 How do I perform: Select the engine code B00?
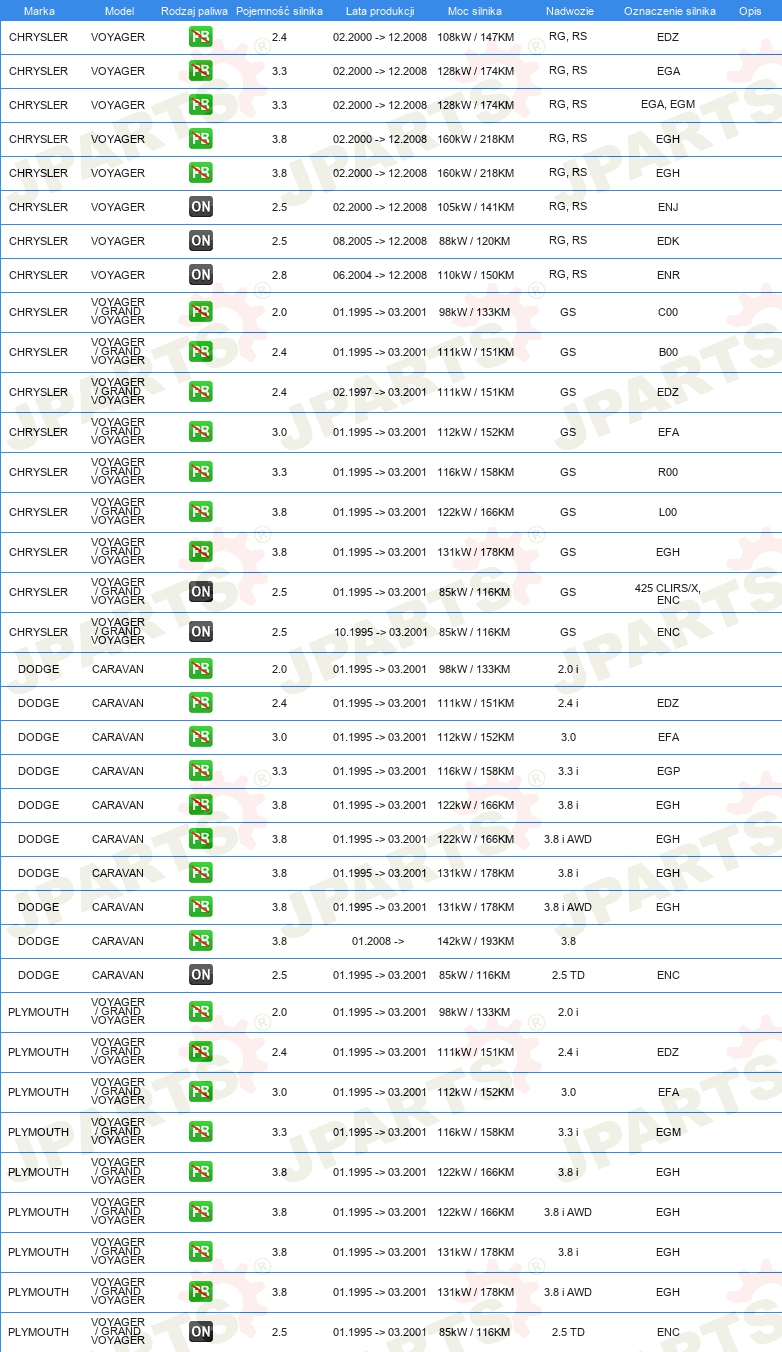[668, 352]
